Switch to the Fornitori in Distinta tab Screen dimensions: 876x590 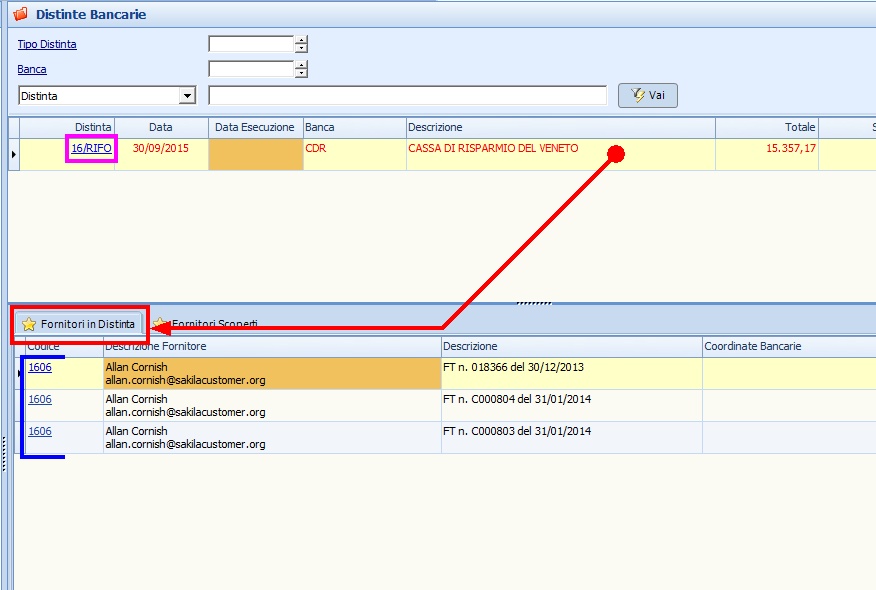[79, 324]
